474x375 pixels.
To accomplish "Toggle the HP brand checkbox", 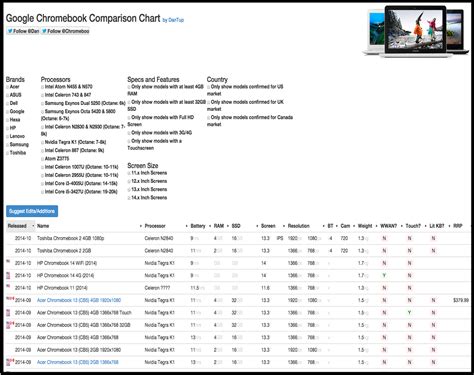I will point(7,128).
